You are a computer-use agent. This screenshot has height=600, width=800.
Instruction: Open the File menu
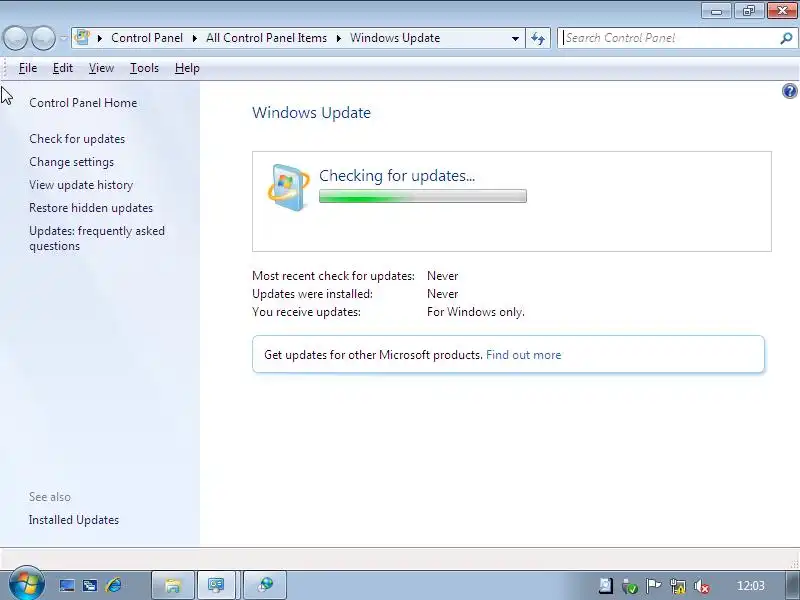pyautogui.click(x=28, y=68)
